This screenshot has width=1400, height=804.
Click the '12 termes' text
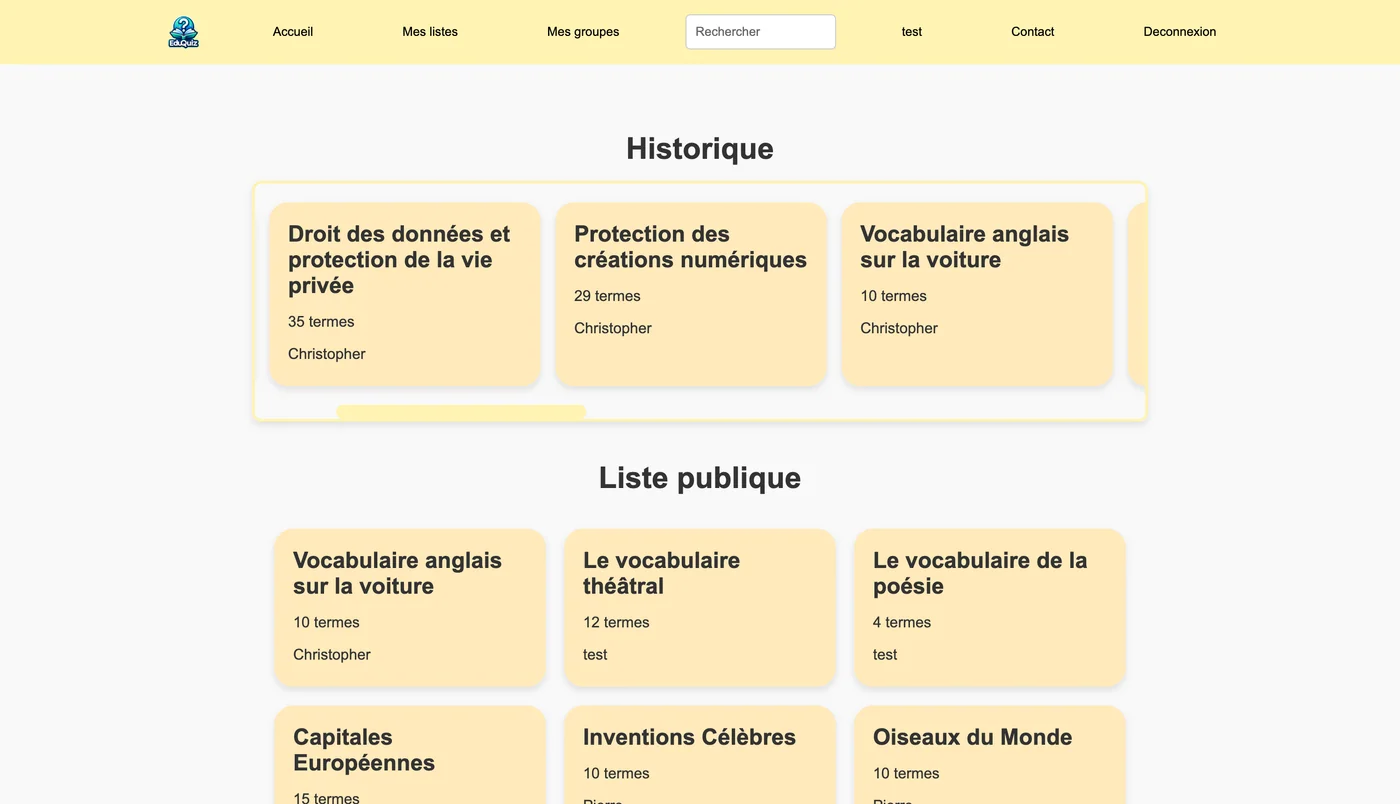coord(616,622)
